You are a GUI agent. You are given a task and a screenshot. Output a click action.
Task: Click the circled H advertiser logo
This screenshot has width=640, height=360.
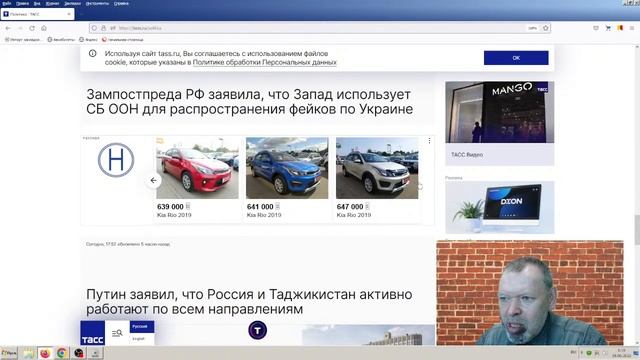click(116, 160)
